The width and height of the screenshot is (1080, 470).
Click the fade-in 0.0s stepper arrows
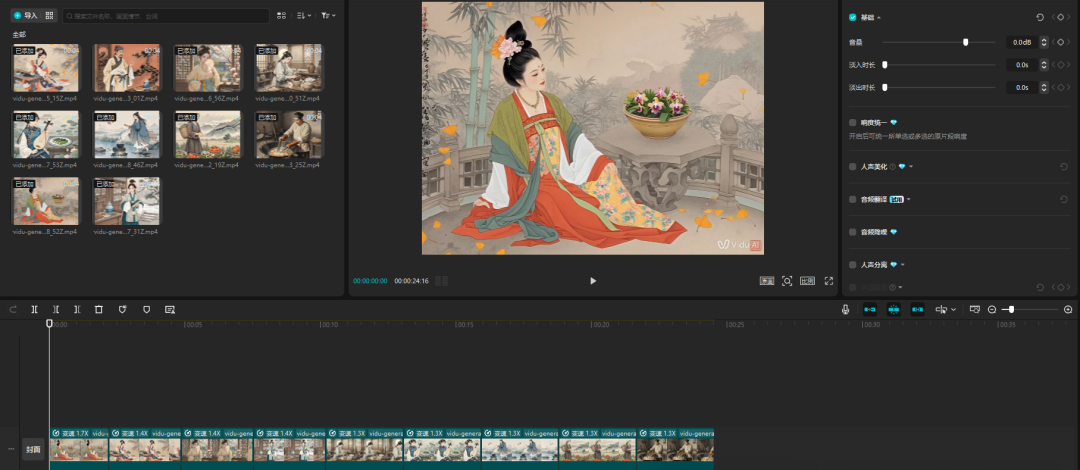point(1044,65)
